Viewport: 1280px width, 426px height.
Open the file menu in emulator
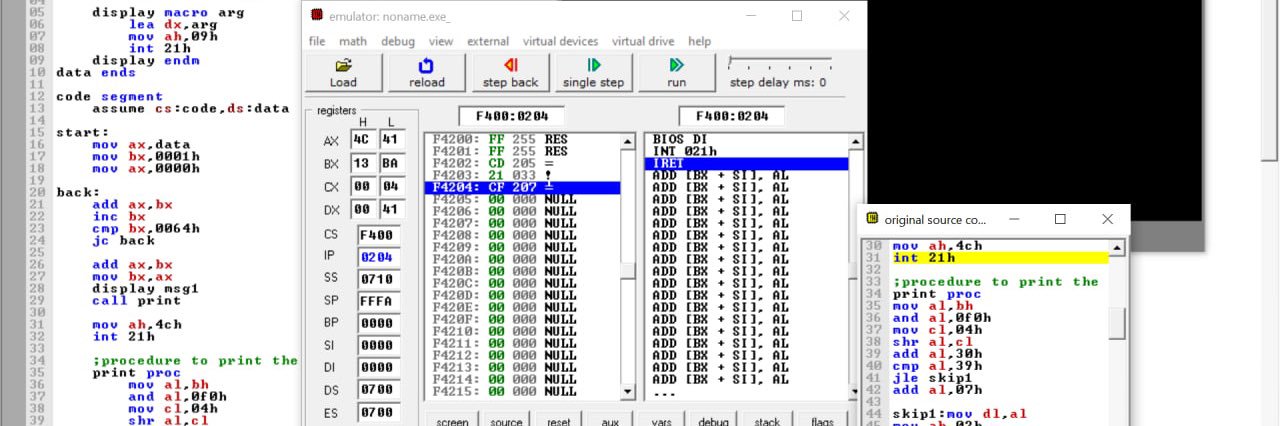(317, 41)
